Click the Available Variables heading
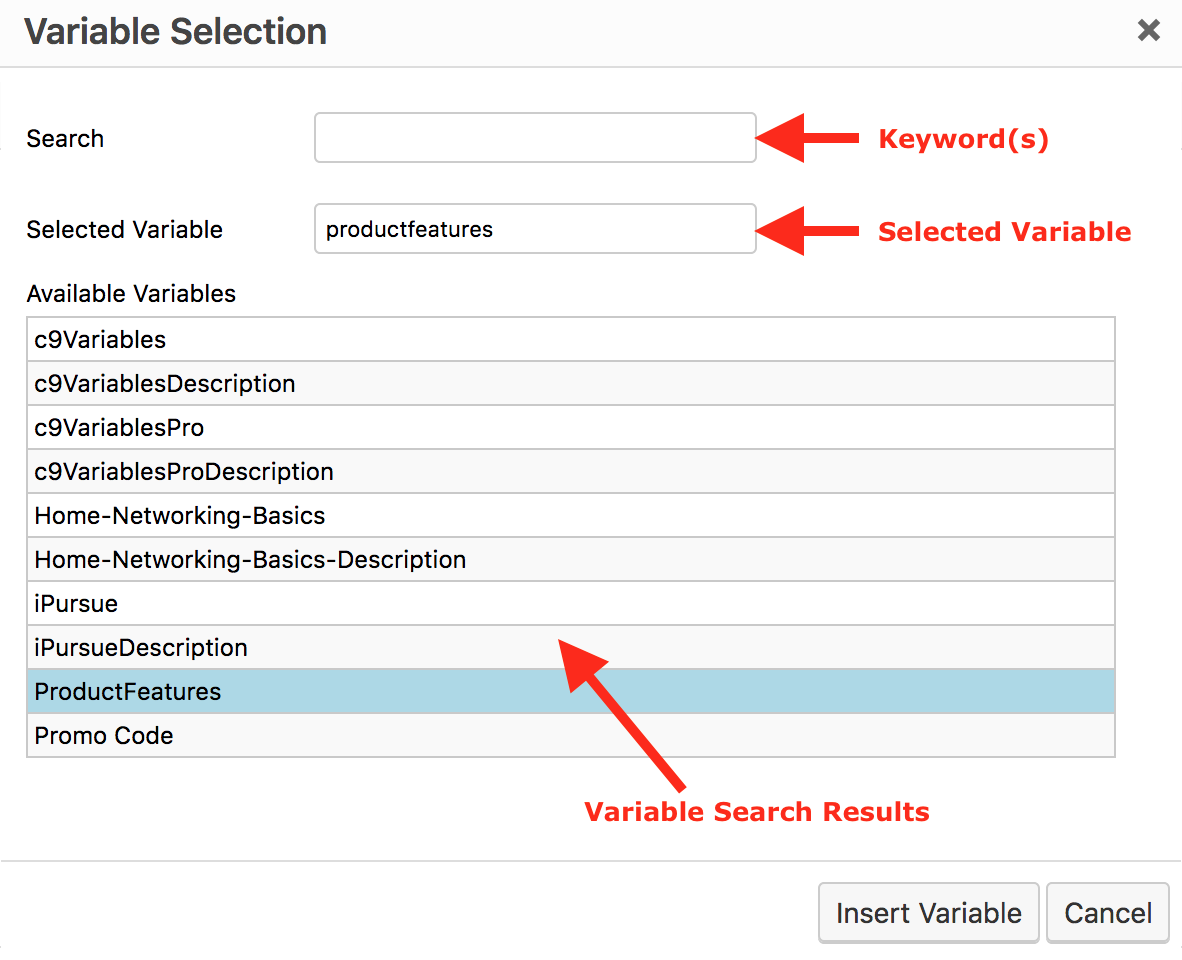This screenshot has height=960, width=1182. point(131,294)
